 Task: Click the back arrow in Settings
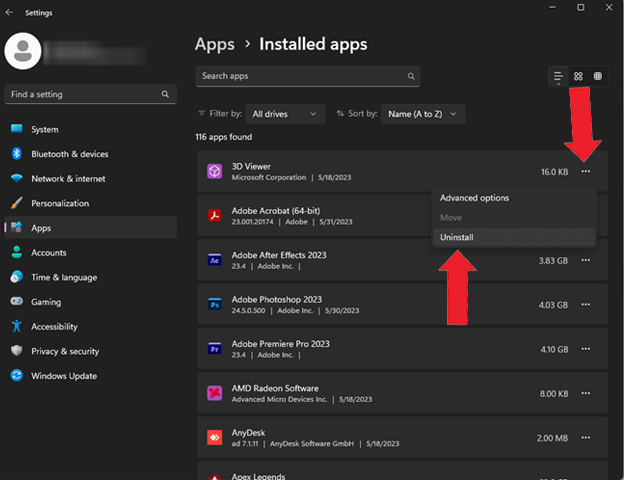point(9,12)
